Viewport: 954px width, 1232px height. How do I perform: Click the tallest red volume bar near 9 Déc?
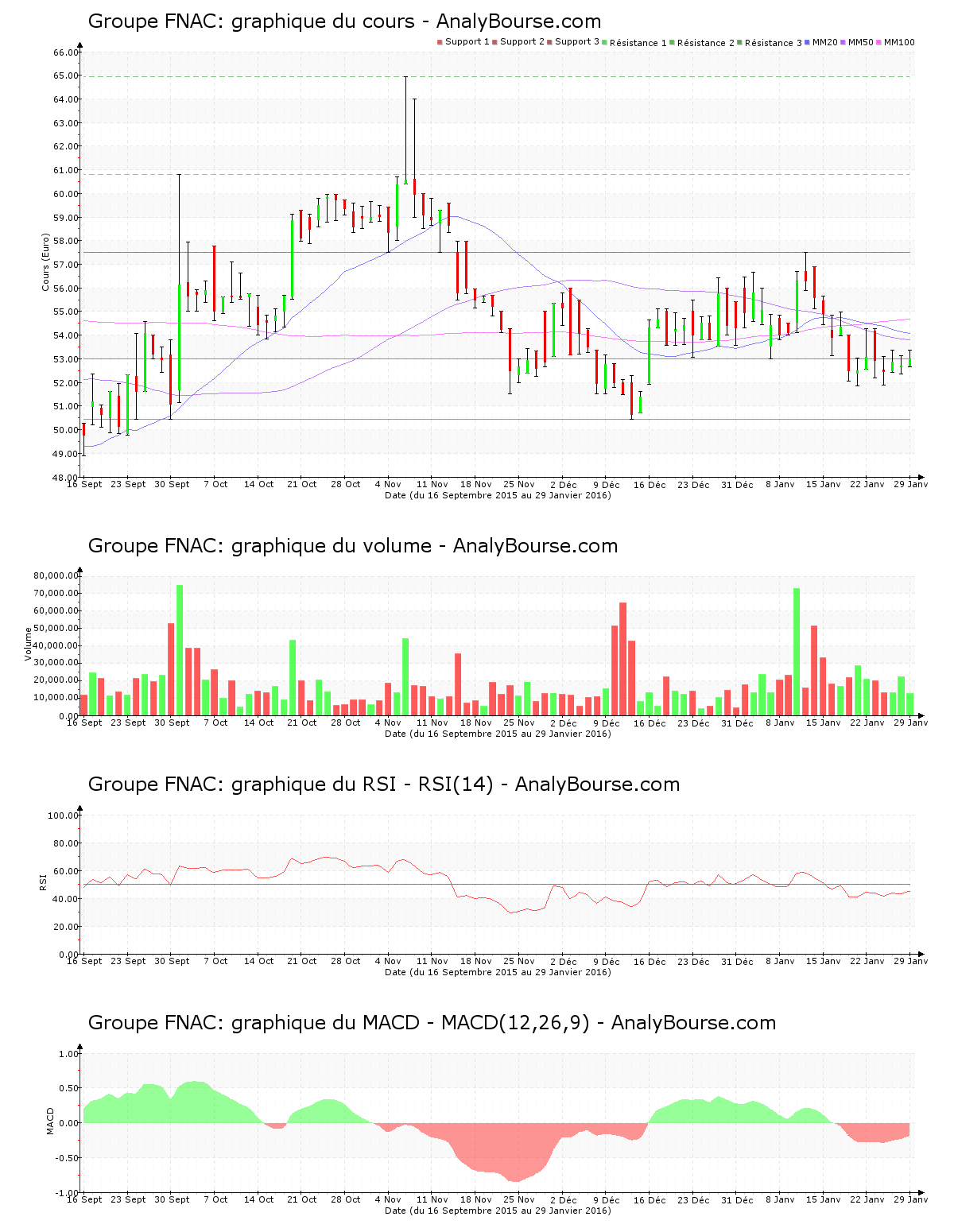pos(623,659)
